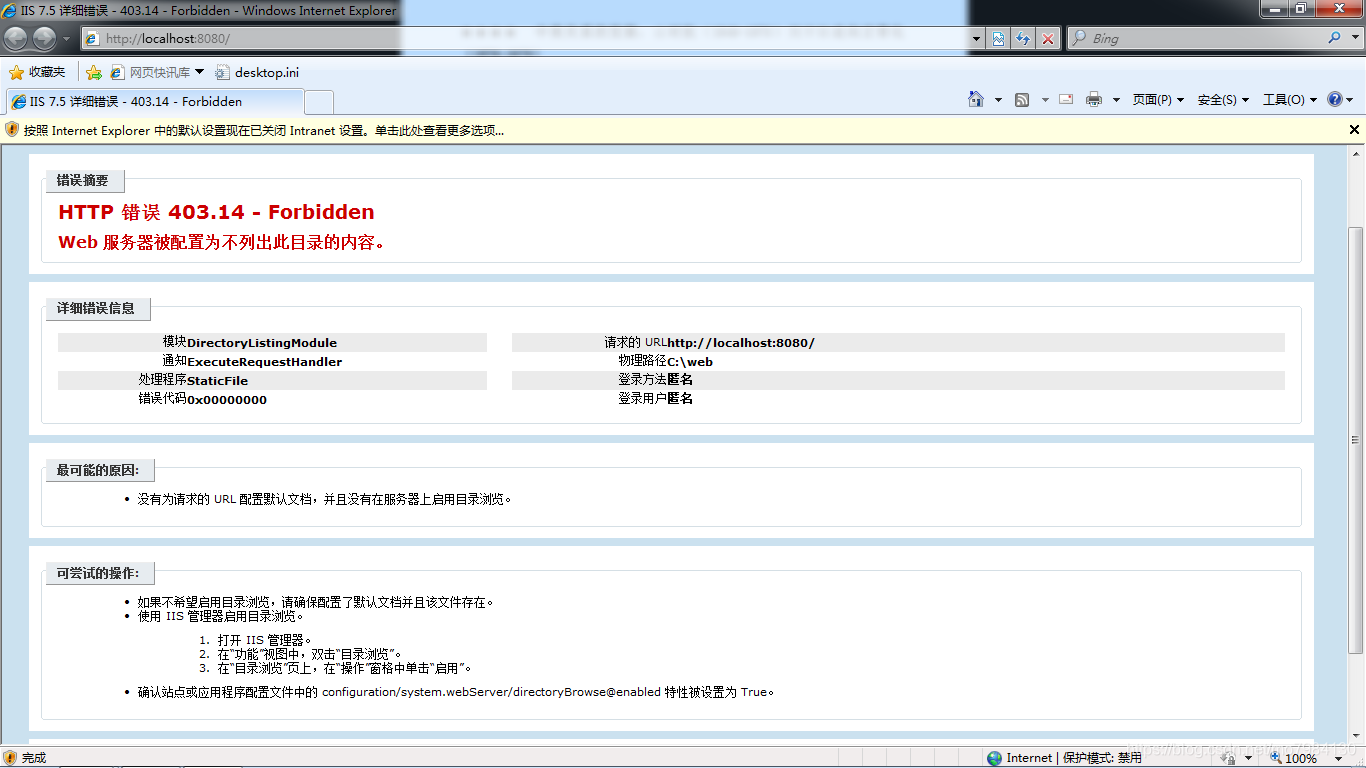Add page to favorites bar star icon
The height and width of the screenshot is (768, 1366).
click(x=94, y=72)
